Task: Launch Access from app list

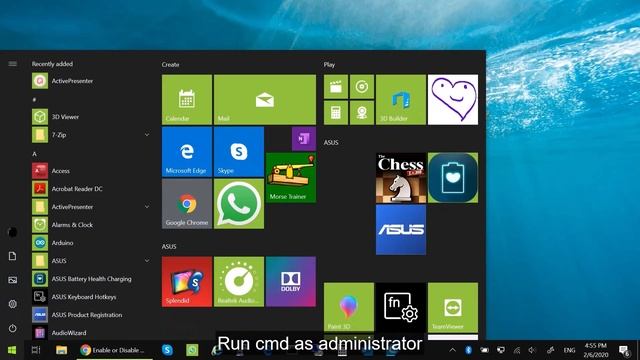Action: pyautogui.click(x=91, y=171)
